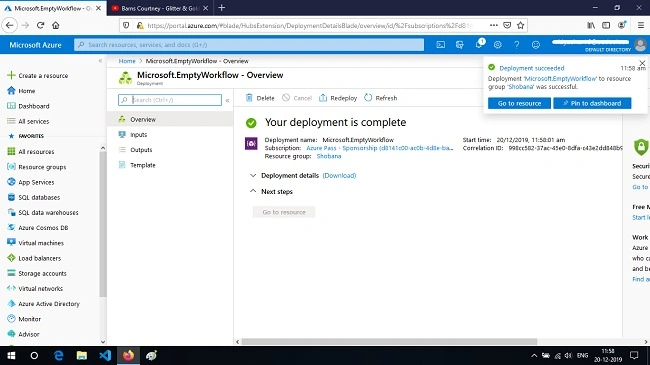This screenshot has width=650, height=365.
Task: Click the Go to resource button under Next steps
Action: tap(284, 212)
